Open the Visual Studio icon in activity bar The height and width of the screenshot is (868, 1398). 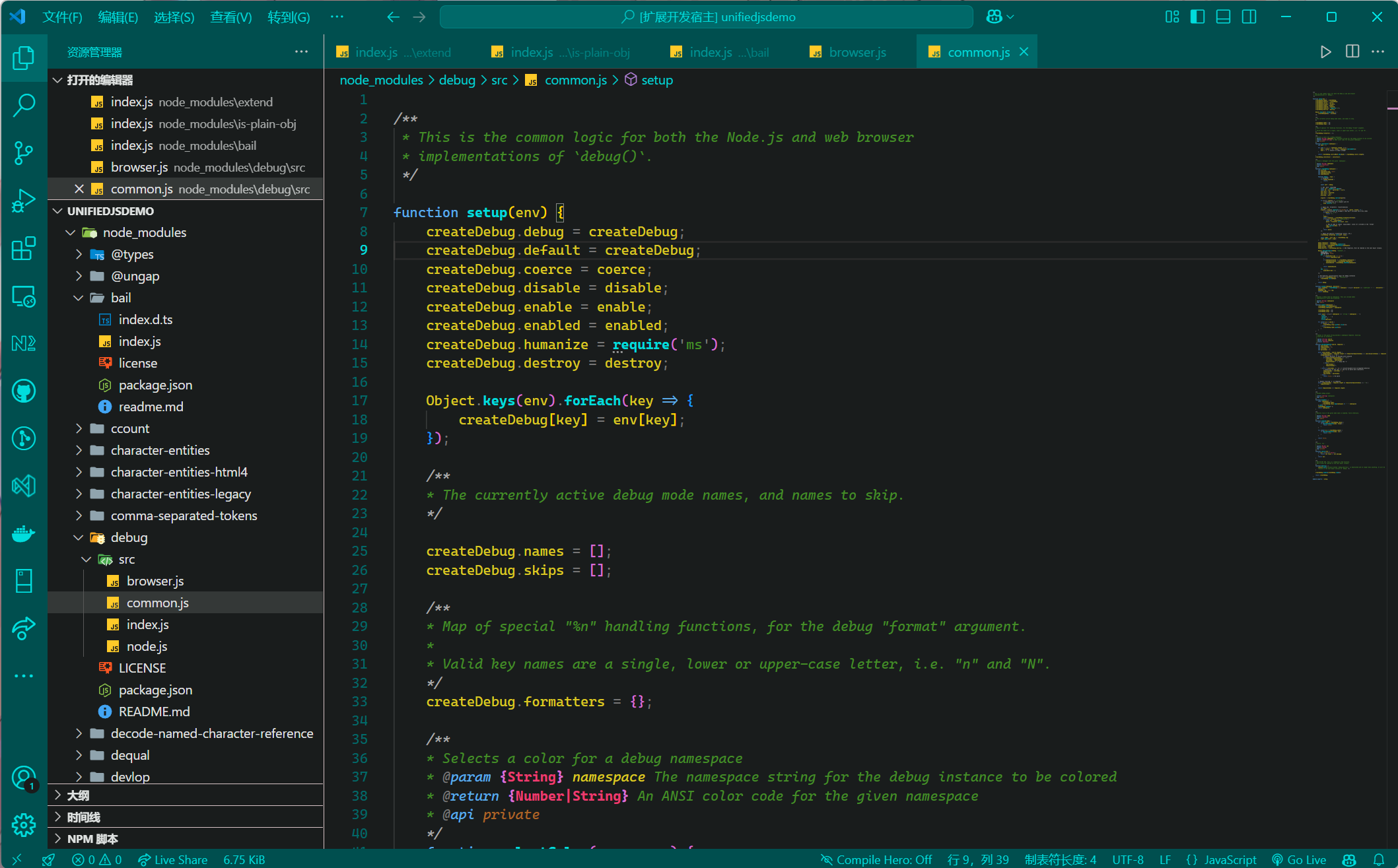[x=24, y=486]
